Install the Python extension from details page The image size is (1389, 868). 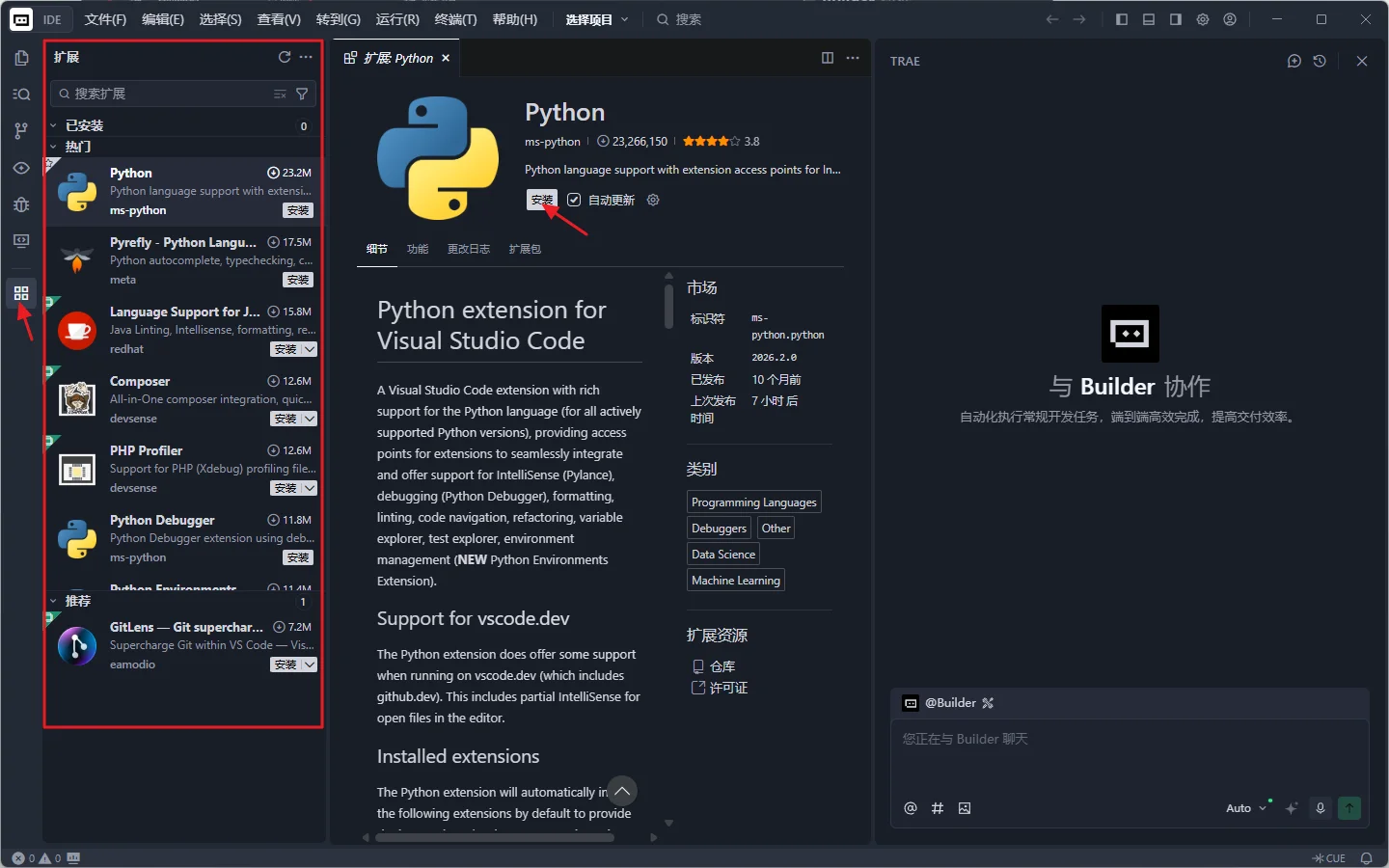(541, 200)
